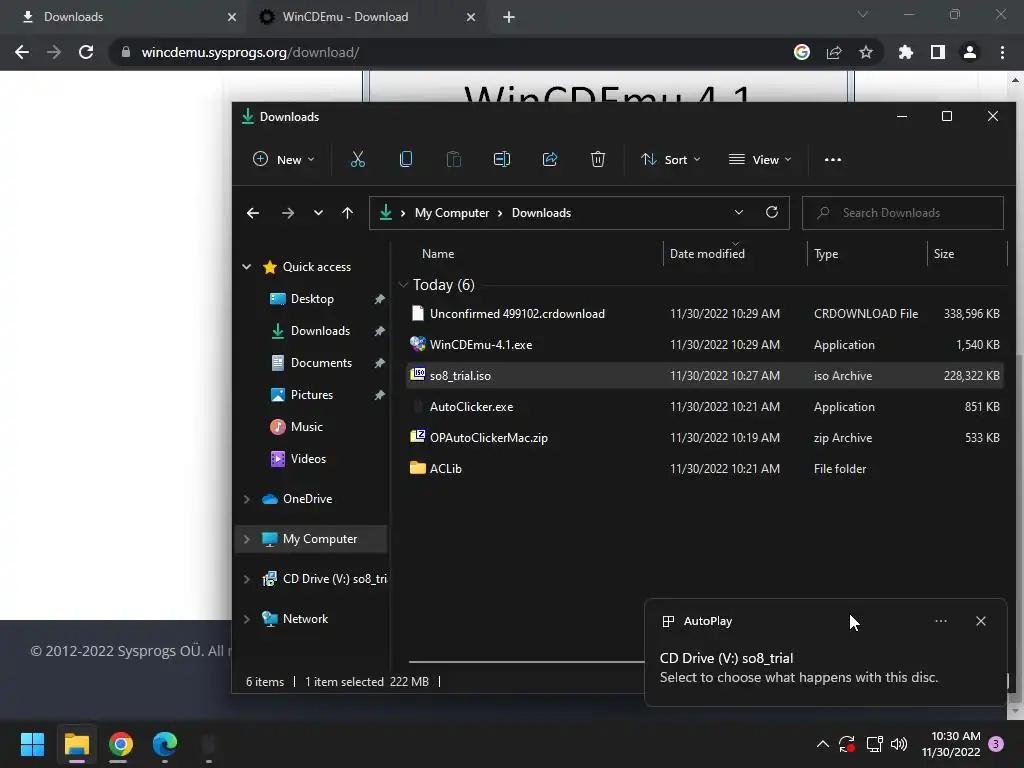Open Microsoft Edge from the taskbar
Image resolution: width=1024 pixels, height=768 pixels.
[x=165, y=744]
